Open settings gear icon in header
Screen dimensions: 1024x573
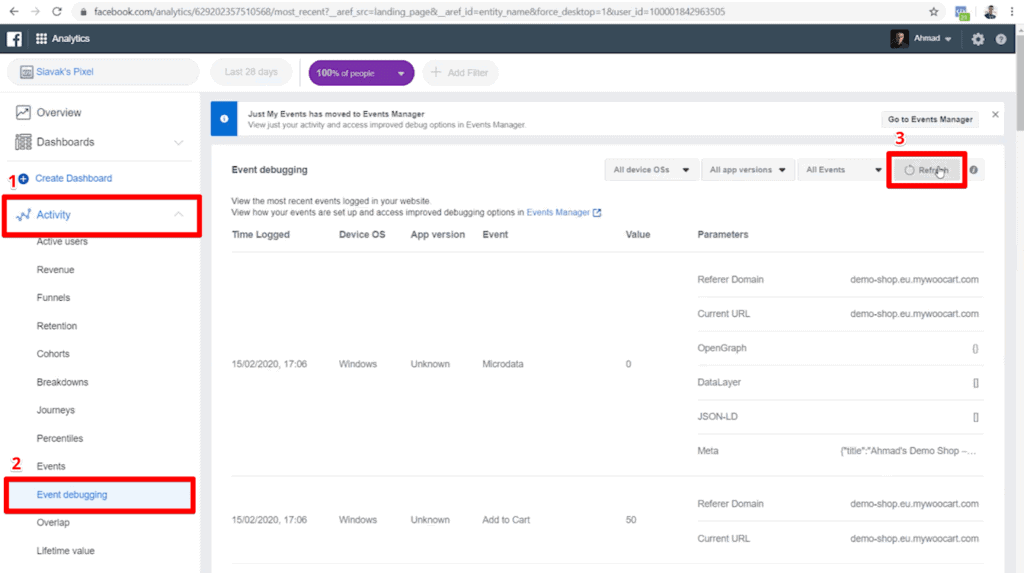977,39
